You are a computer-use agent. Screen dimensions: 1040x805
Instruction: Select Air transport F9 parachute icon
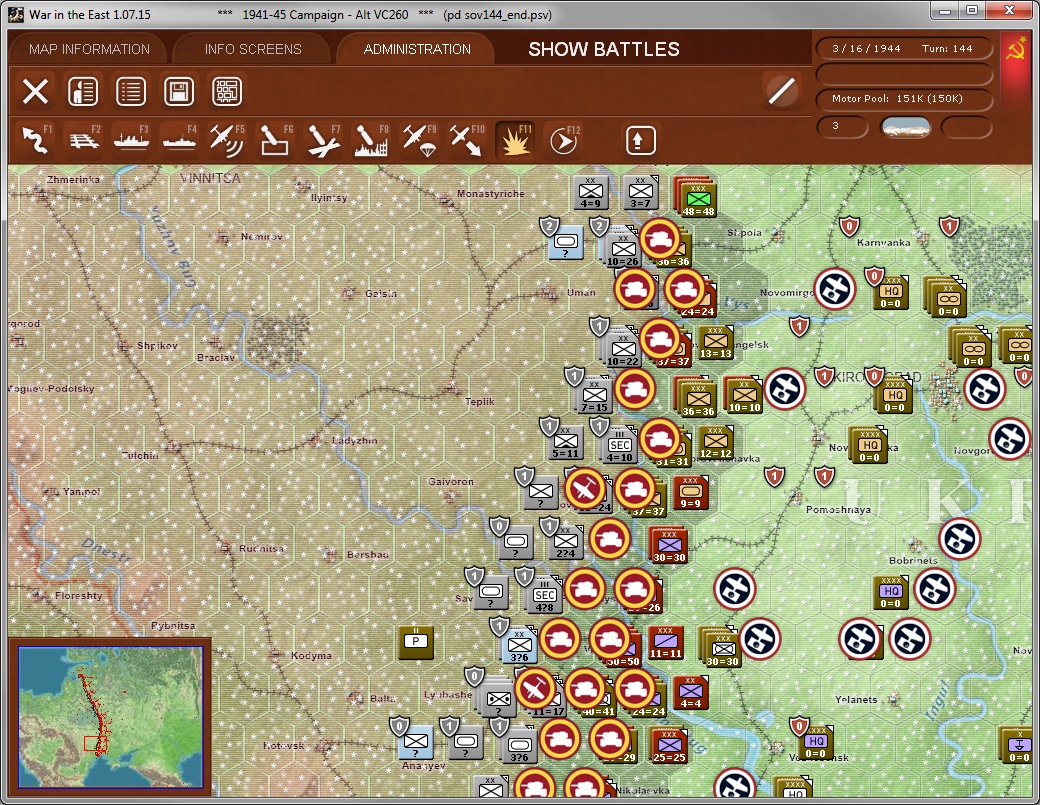click(x=418, y=140)
